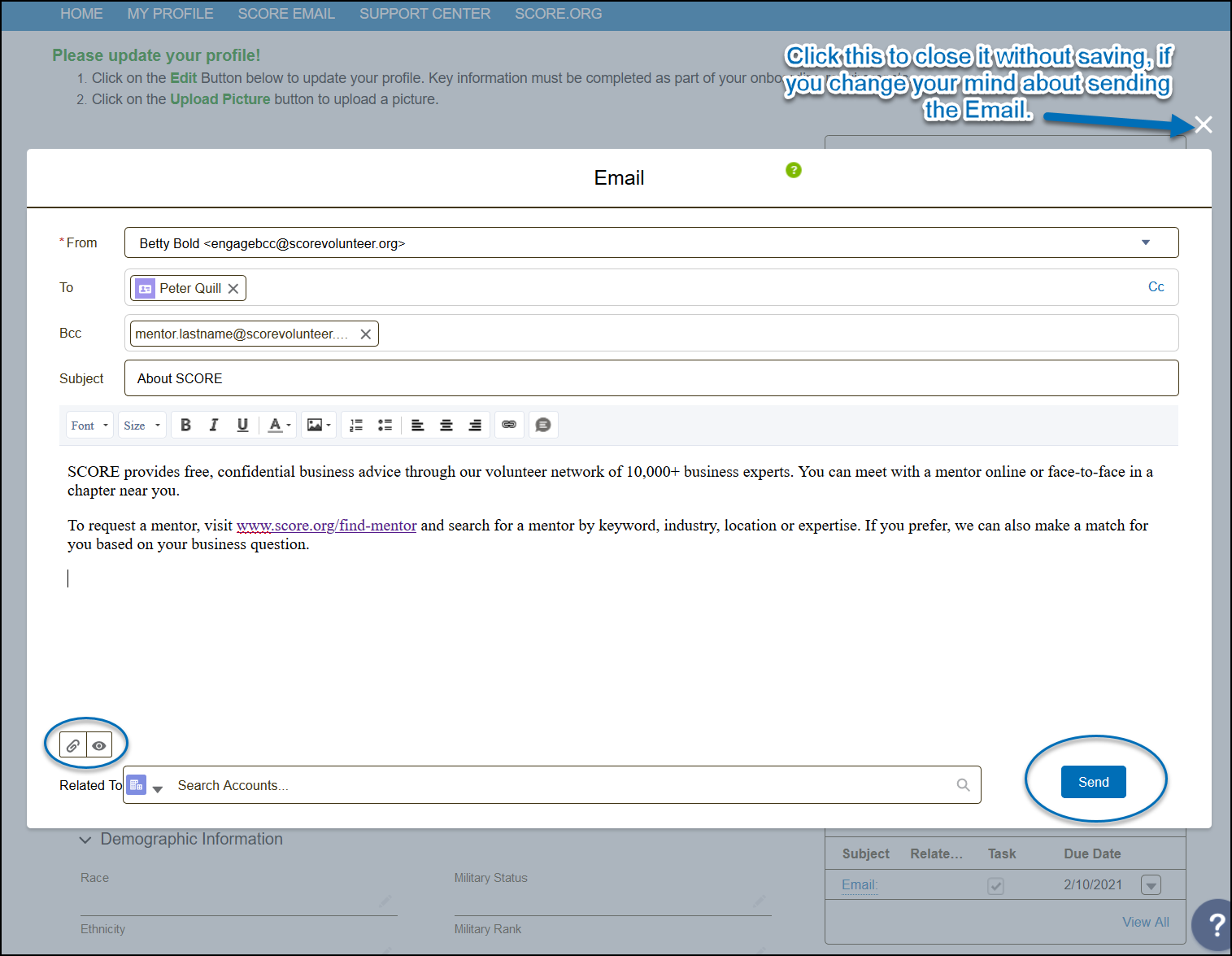Open SCORE EMAIL menu item
This screenshot has width=1232, height=956.
click(286, 14)
